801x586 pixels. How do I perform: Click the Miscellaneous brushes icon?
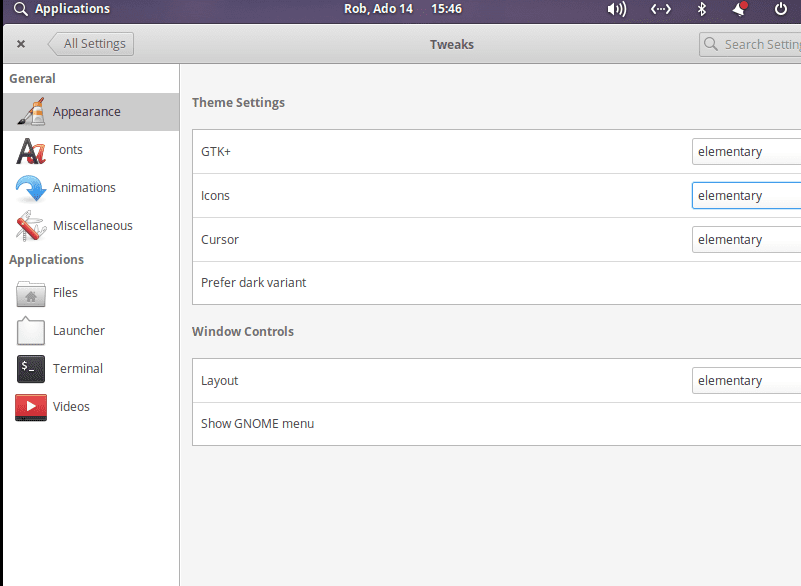(x=30, y=225)
